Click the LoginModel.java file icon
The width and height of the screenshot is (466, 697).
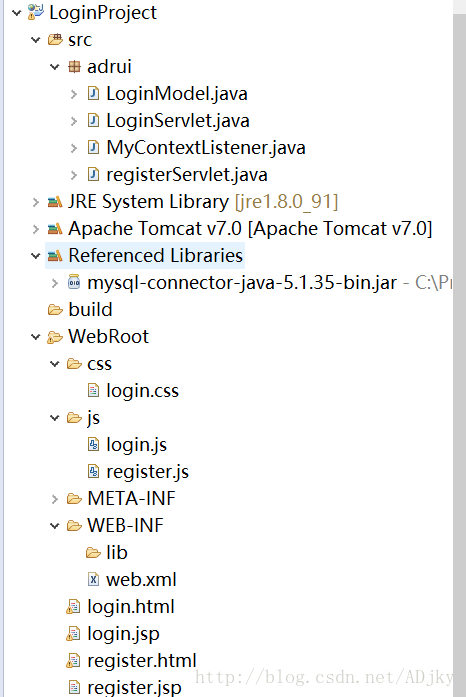point(93,93)
